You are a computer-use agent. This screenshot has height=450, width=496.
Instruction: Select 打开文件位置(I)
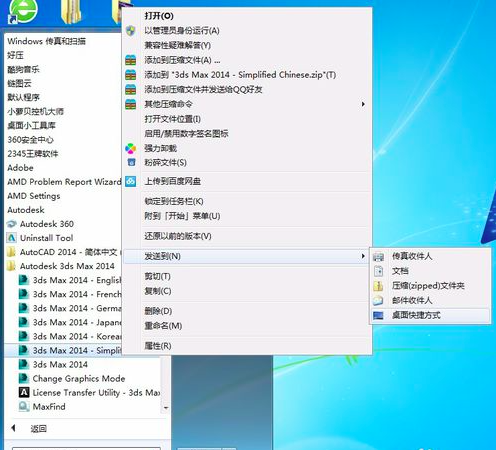[x=172, y=119]
